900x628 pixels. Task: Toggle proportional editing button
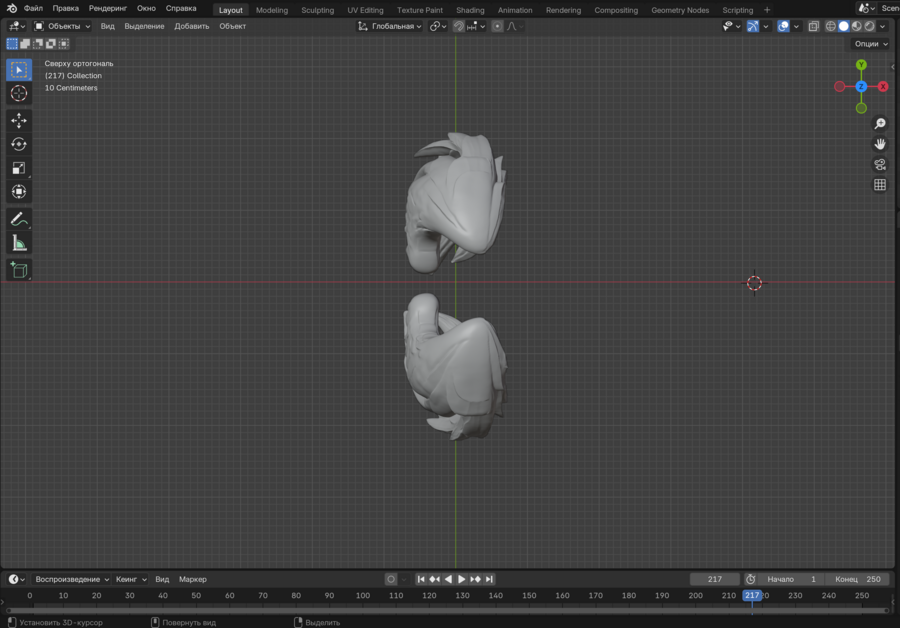coord(497,26)
